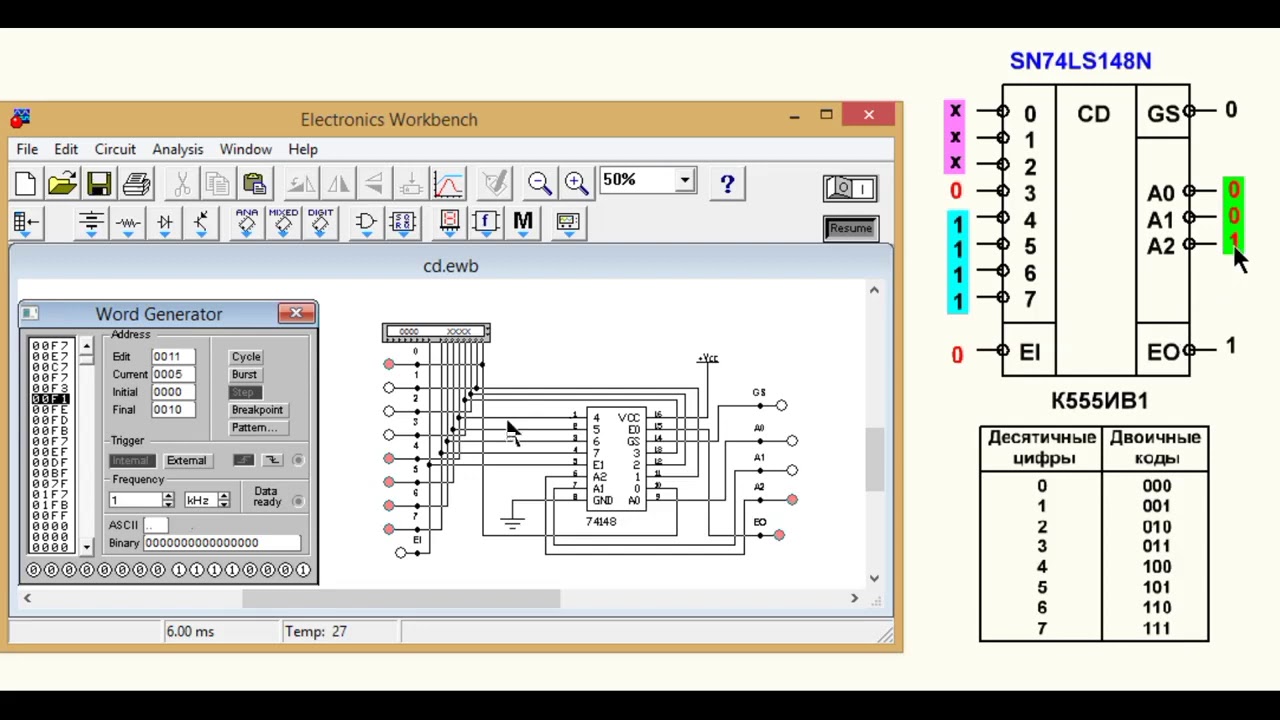Click the Breakpoint button

[257, 410]
